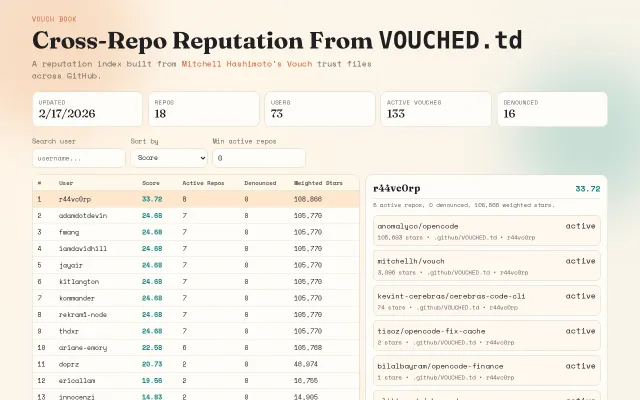Click weighted stars 108,868 cell
The image size is (640, 400).
point(308,199)
